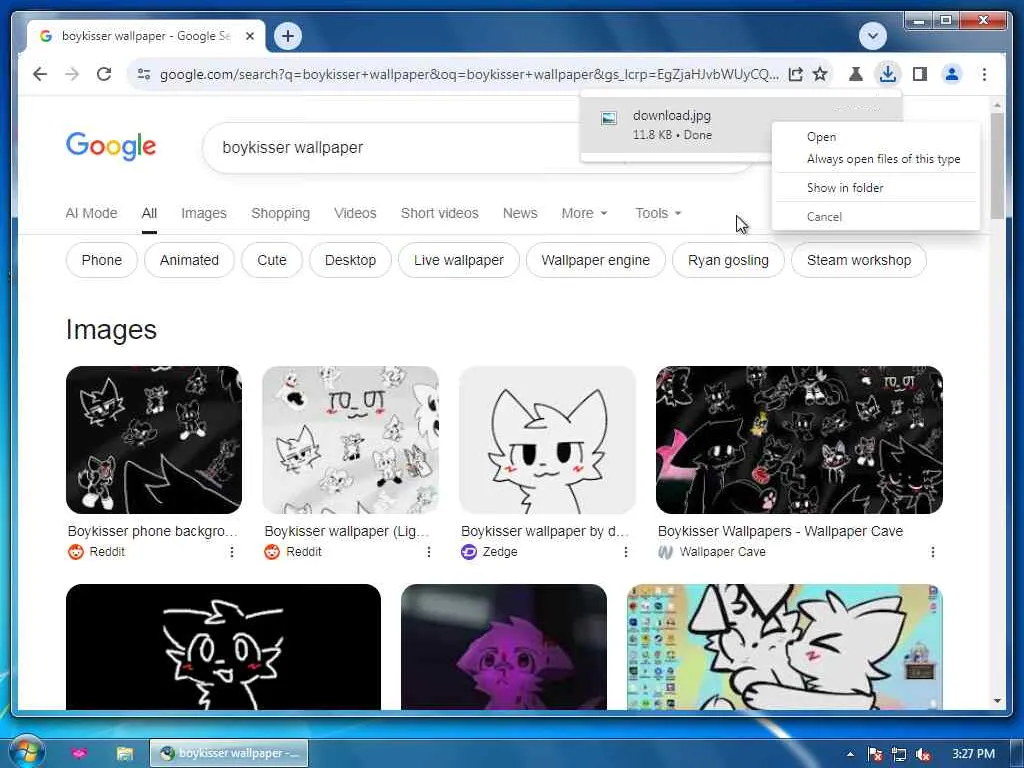The height and width of the screenshot is (768, 1024).
Task: Click the search box with boykisser wallpaper
Action: point(392,148)
